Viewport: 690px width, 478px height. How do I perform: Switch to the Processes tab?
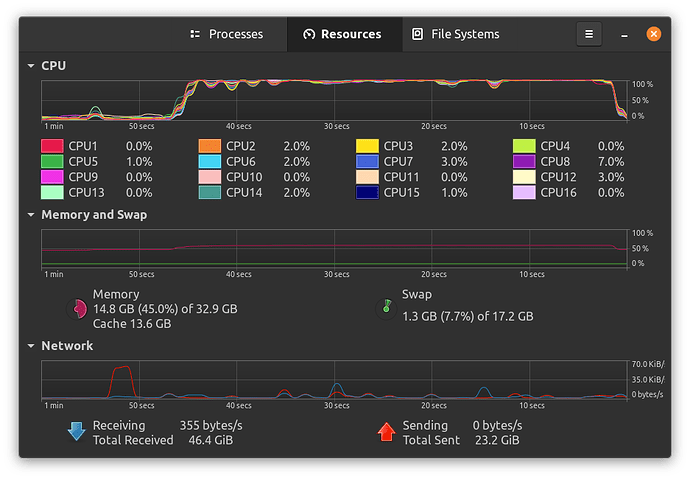click(226, 34)
